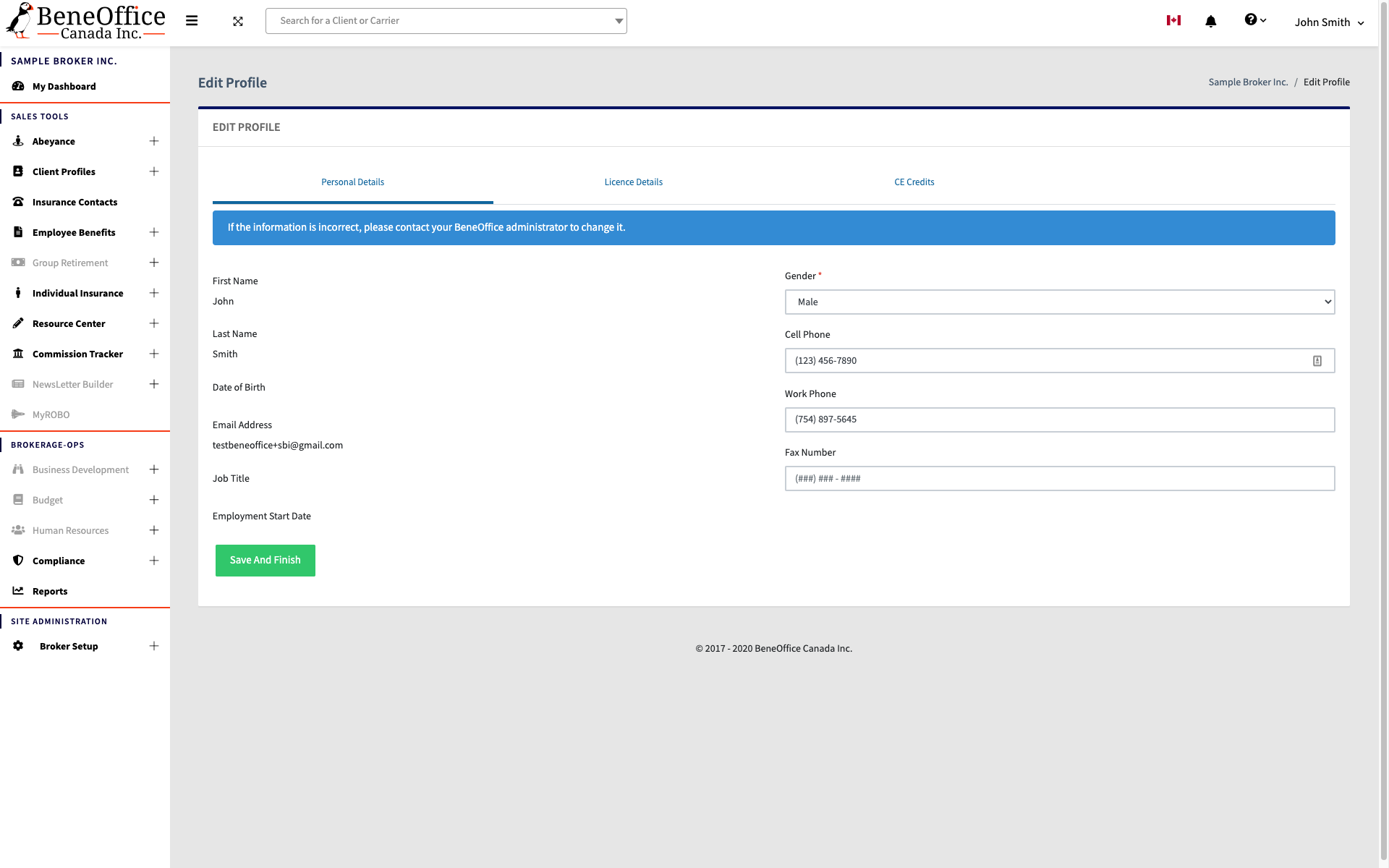Click the Canadian flag icon
Image resolution: width=1389 pixels, height=868 pixels.
click(x=1173, y=20)
